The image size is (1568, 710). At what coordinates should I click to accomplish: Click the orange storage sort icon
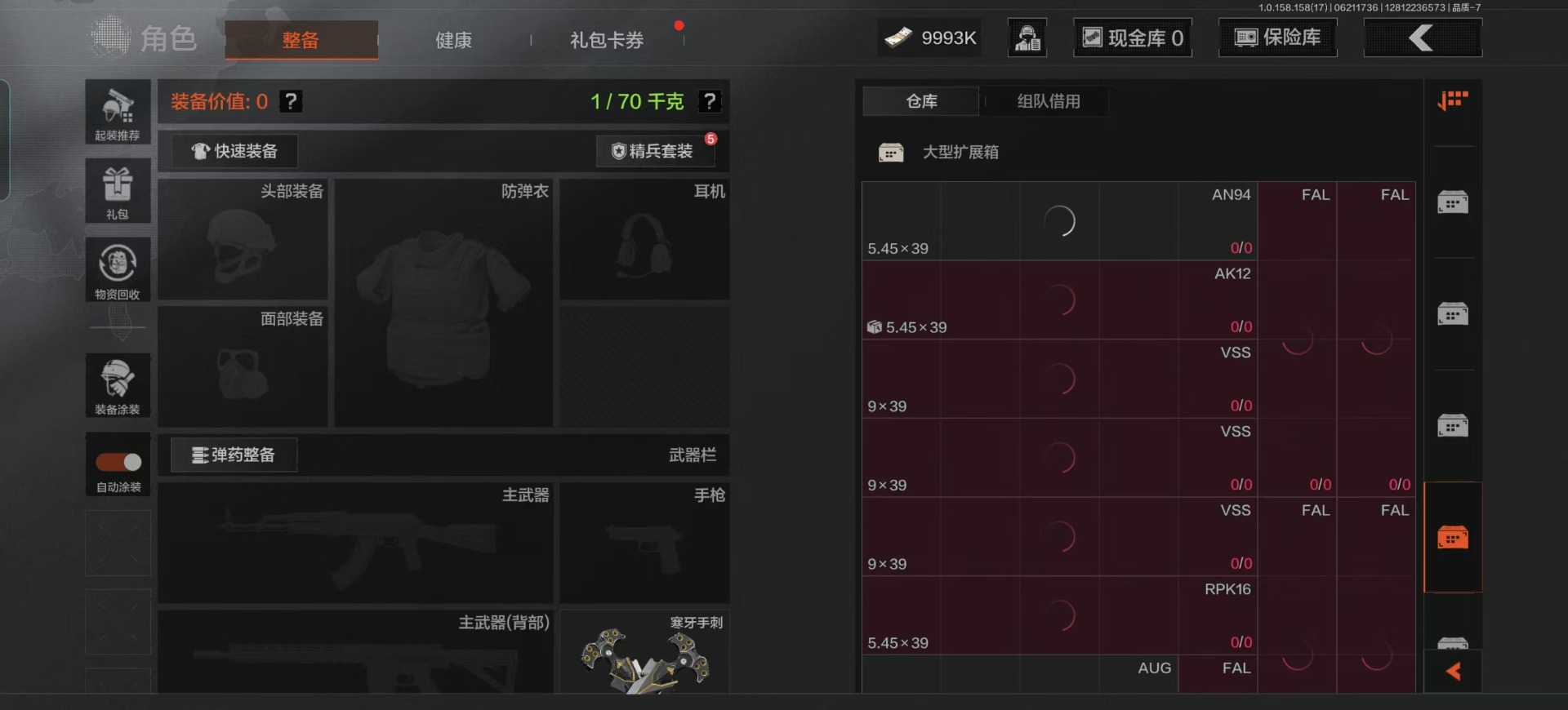1453,101
